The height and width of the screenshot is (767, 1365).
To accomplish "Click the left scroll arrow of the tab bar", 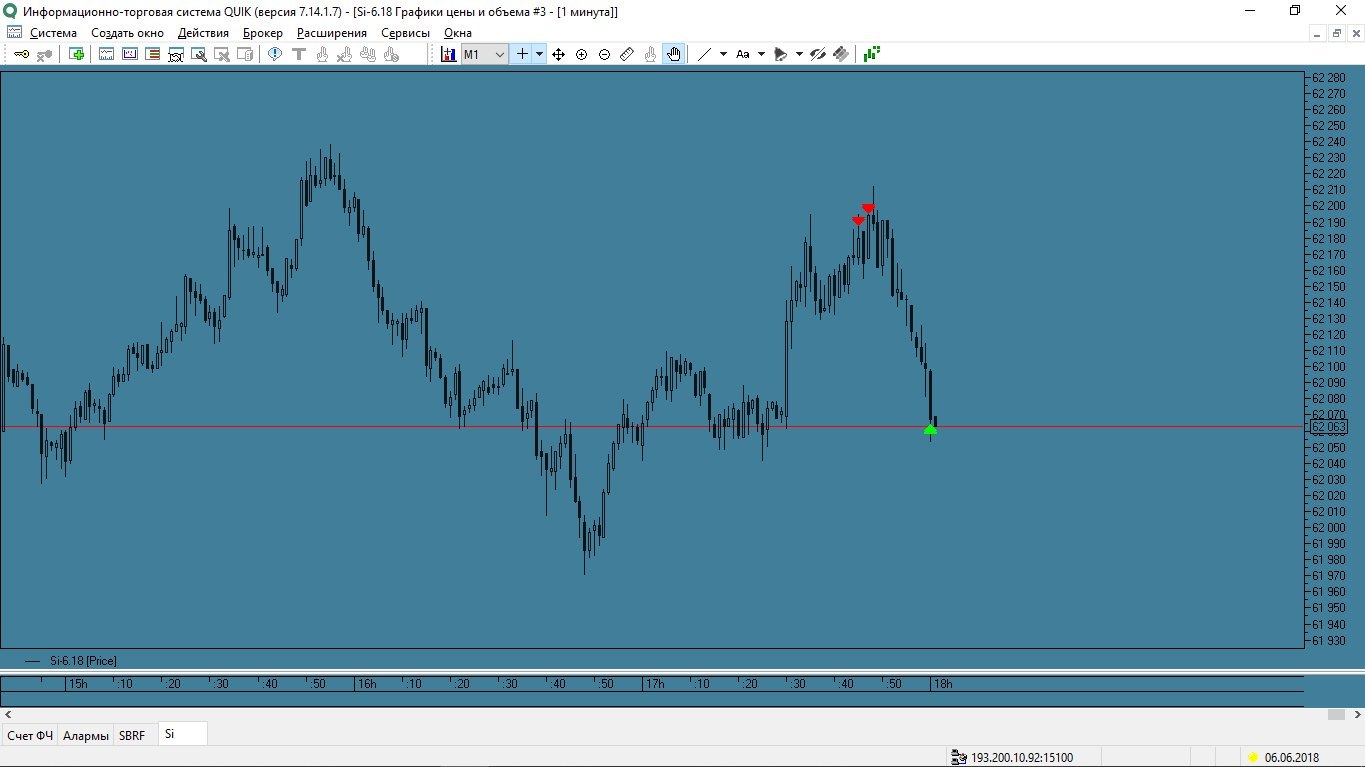I will tap(8, 715).
